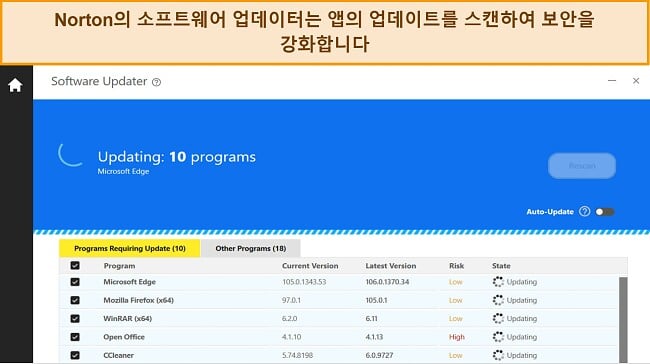650x364 pixels.
Task: Select the WinRAR (x64) program name
Action: click(128, 318)
